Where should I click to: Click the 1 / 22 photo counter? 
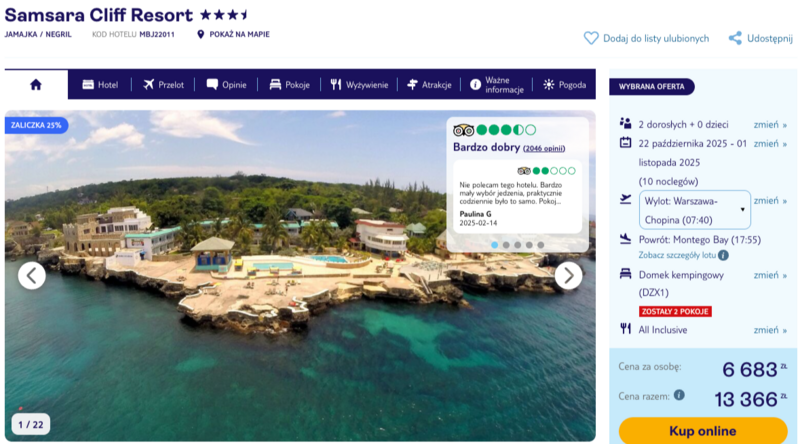click(31, 424)
